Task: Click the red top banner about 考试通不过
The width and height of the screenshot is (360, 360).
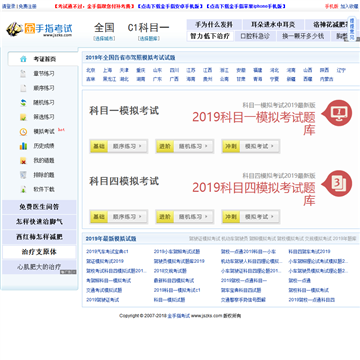Action: [94, 6]
